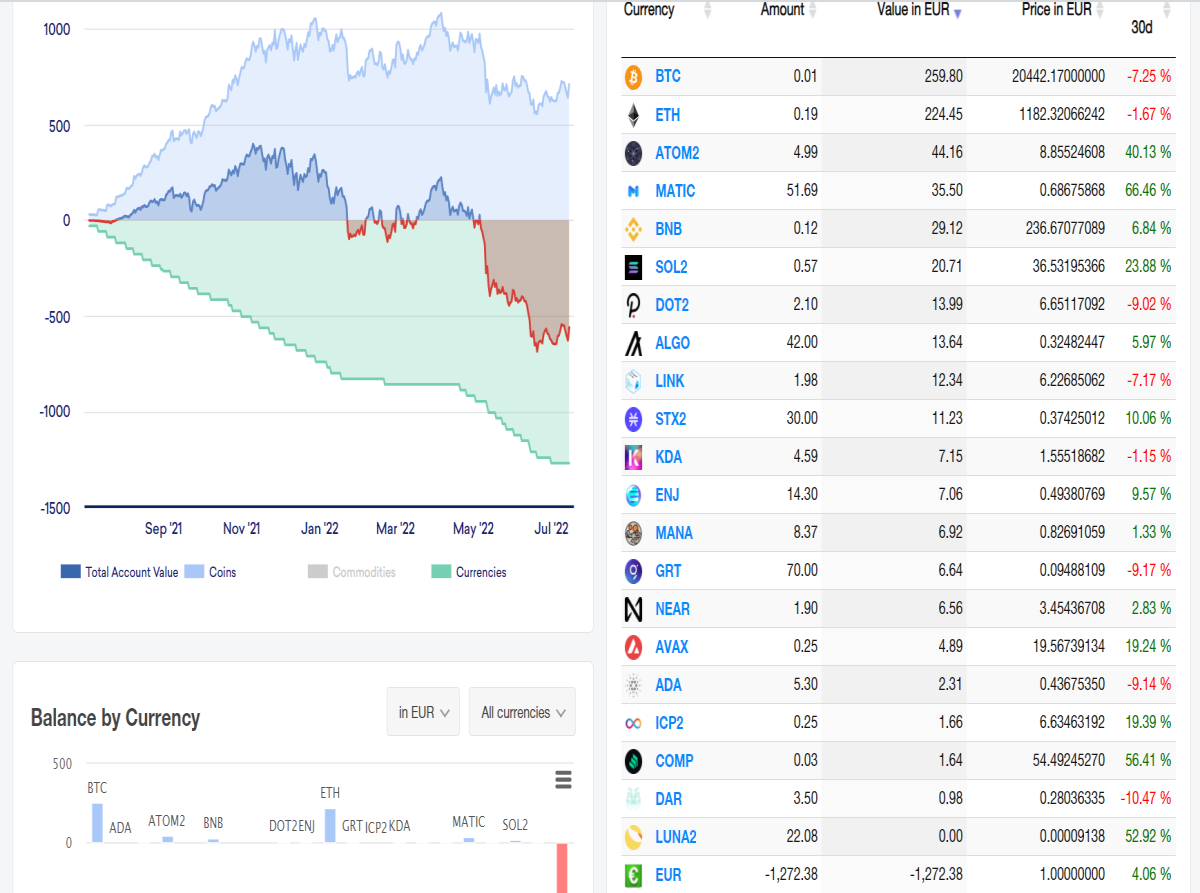
Task: Click the Ethereum ETH coin icon
Action: [x=633, y=115]
